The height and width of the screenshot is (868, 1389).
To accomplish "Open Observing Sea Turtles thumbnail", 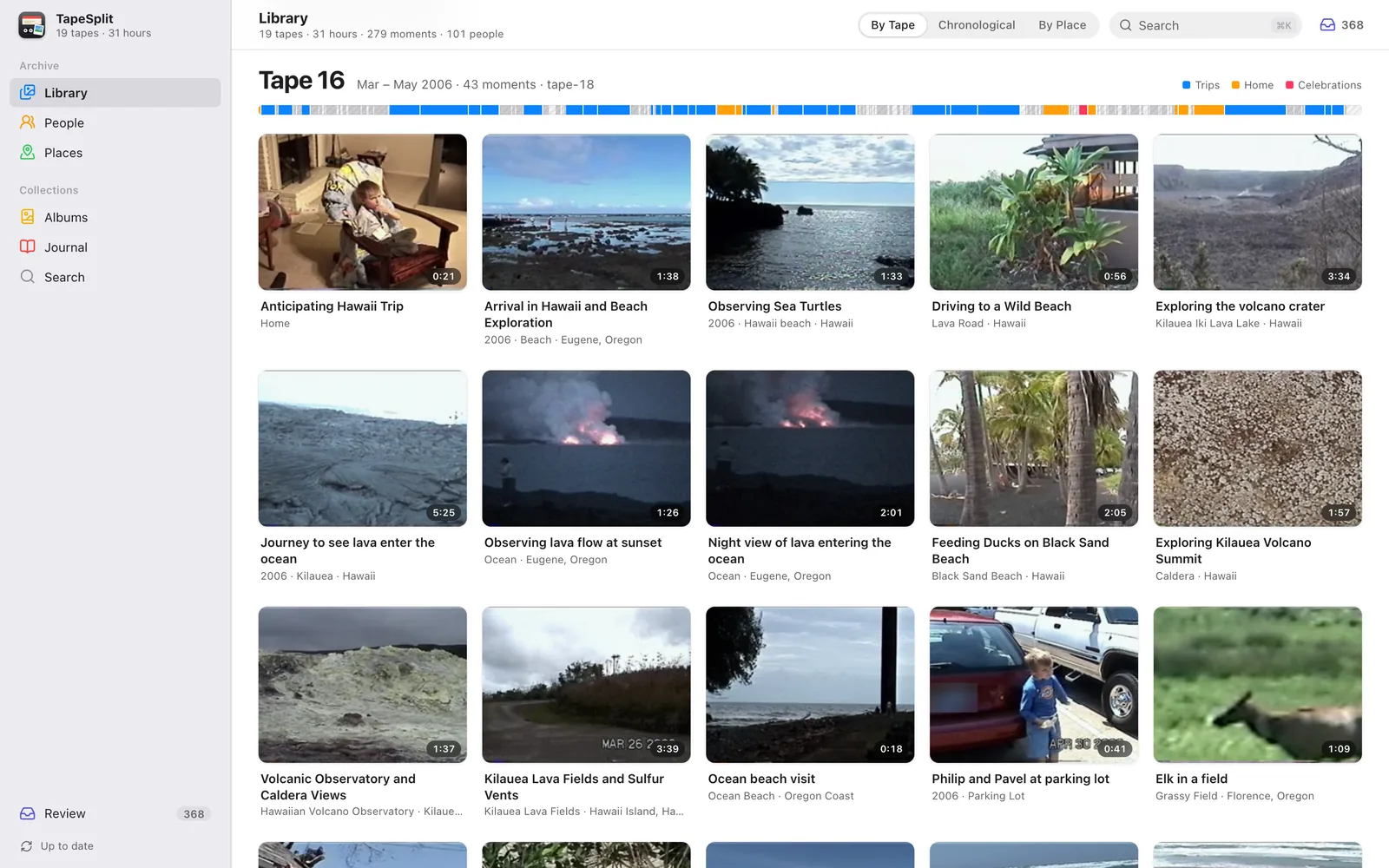I will point(810,212).
